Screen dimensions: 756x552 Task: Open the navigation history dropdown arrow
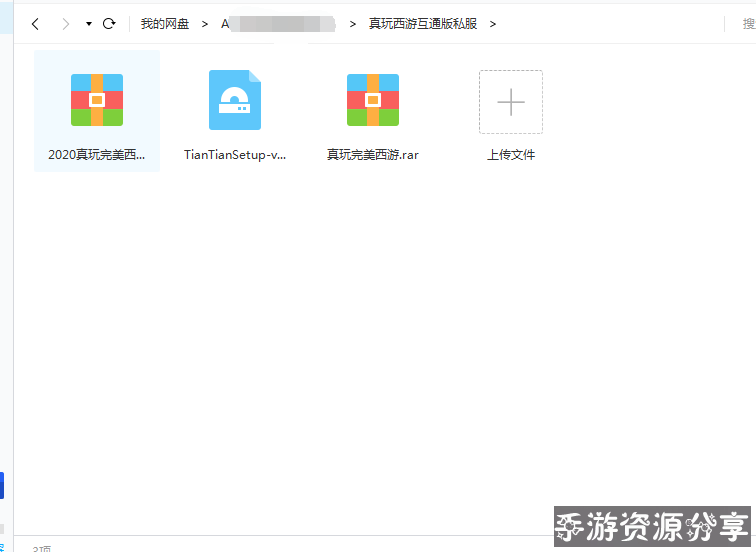tap(89, 23)
